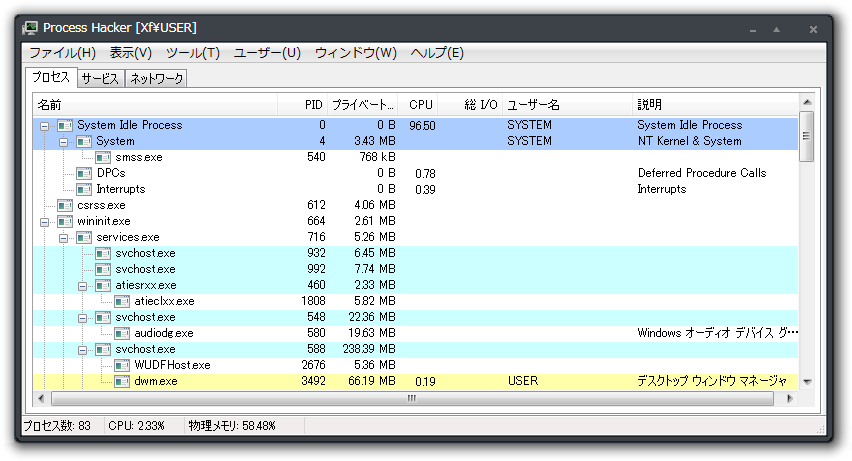Select the WUDFHost.exe process name
Viewport: 852px width, 461px height.
coord(172,365)
